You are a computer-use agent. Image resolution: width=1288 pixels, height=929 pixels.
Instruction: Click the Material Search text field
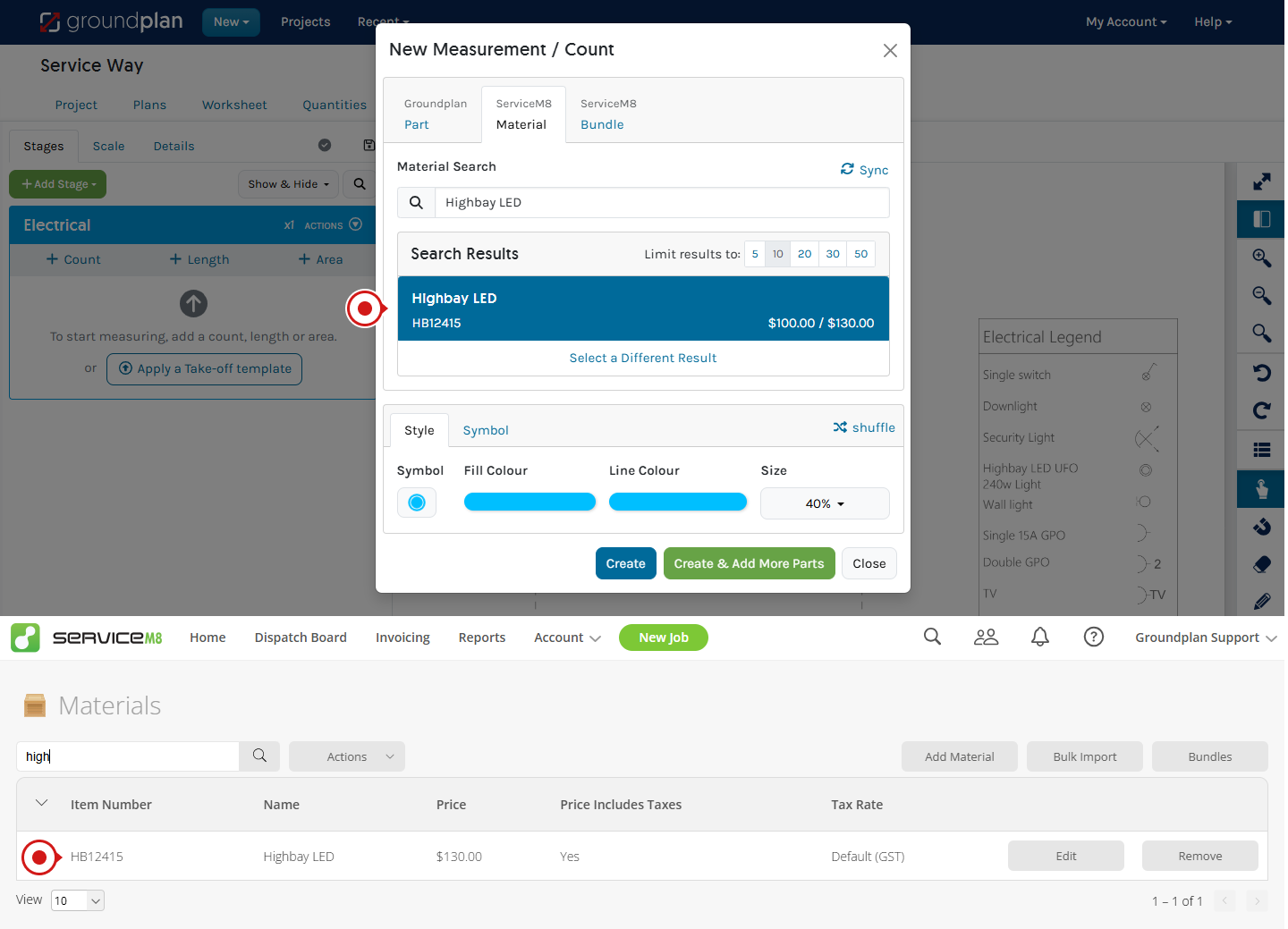pyautogui.click(x=662, y=203)
